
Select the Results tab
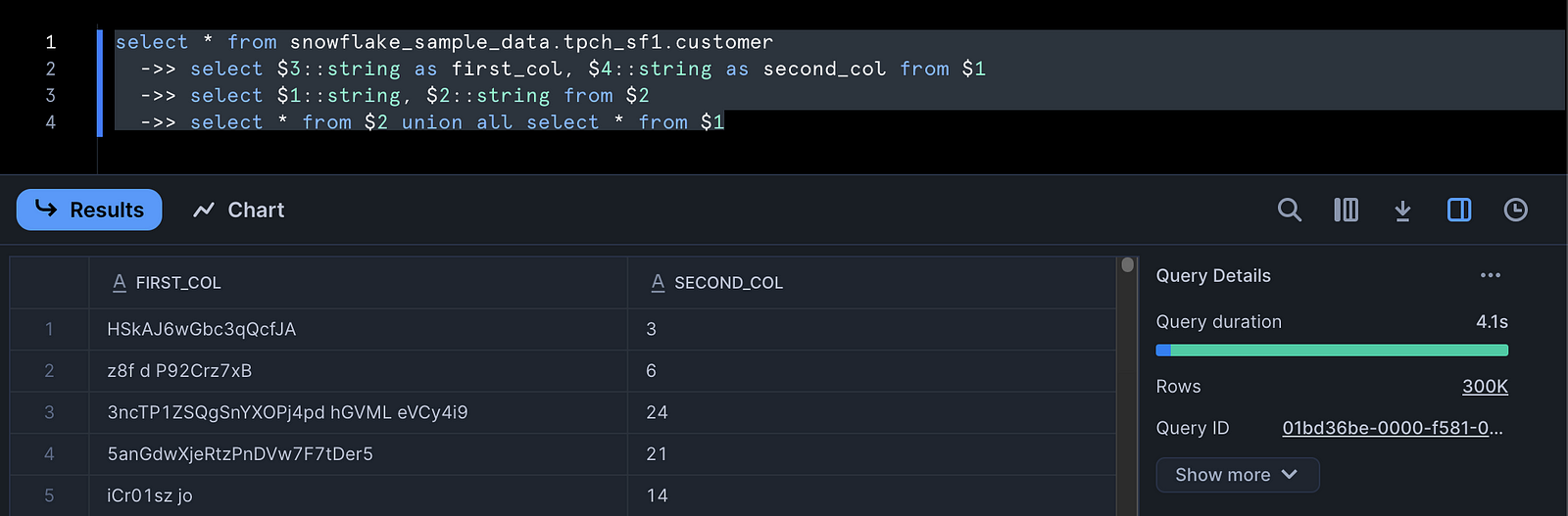[89, 210]
